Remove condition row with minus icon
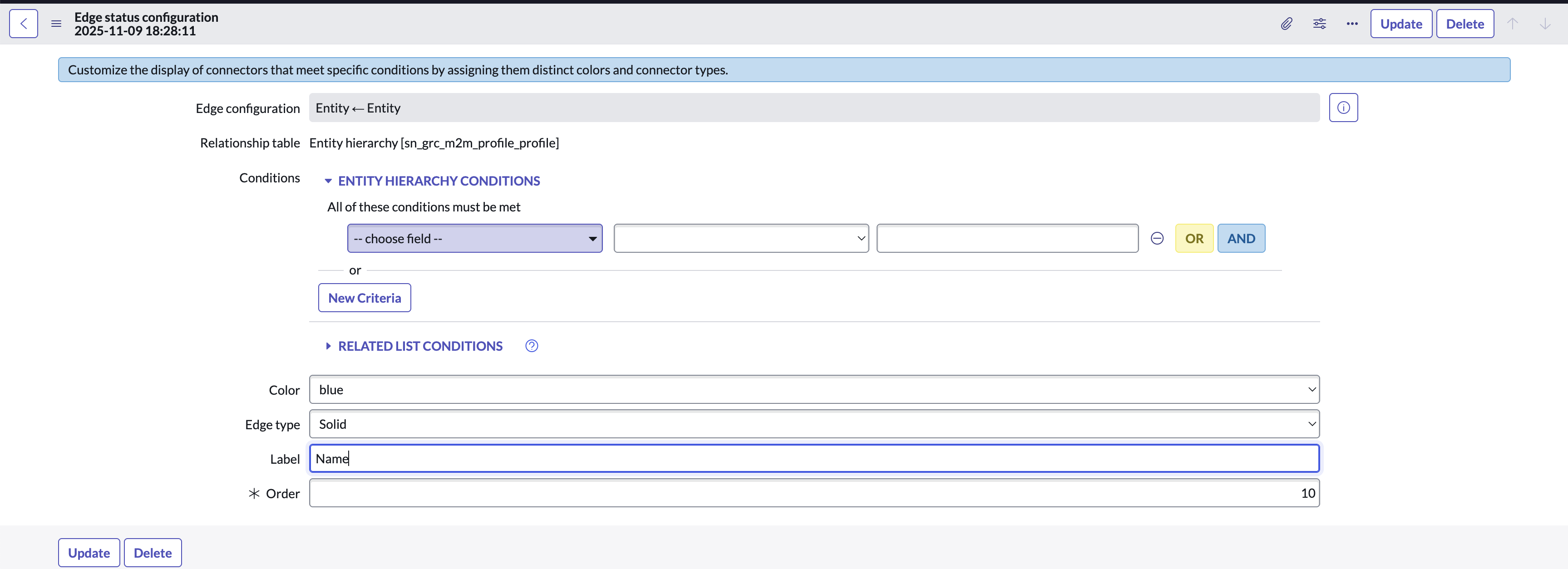1568x569 pixels. (x=1157, y=239)
